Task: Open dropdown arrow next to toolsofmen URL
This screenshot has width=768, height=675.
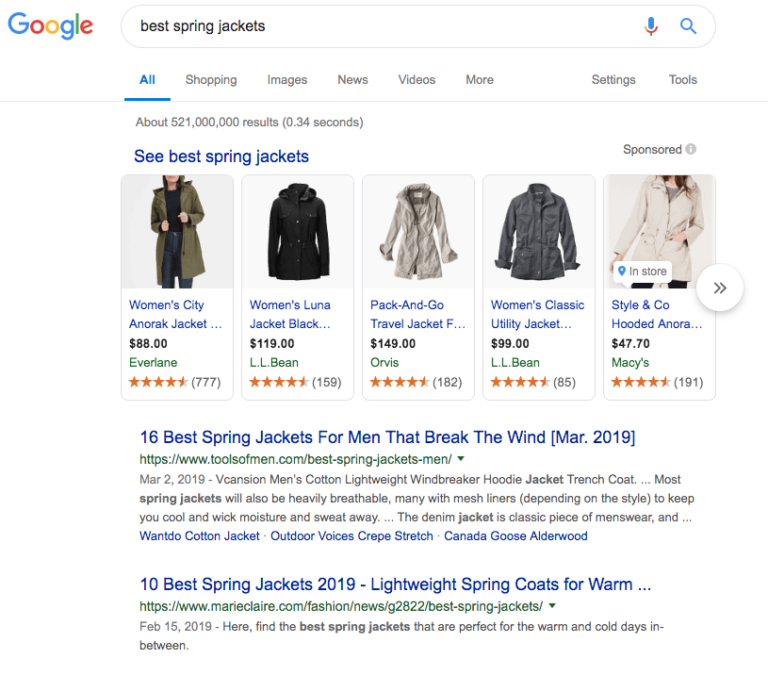Action: click(460, 459)
